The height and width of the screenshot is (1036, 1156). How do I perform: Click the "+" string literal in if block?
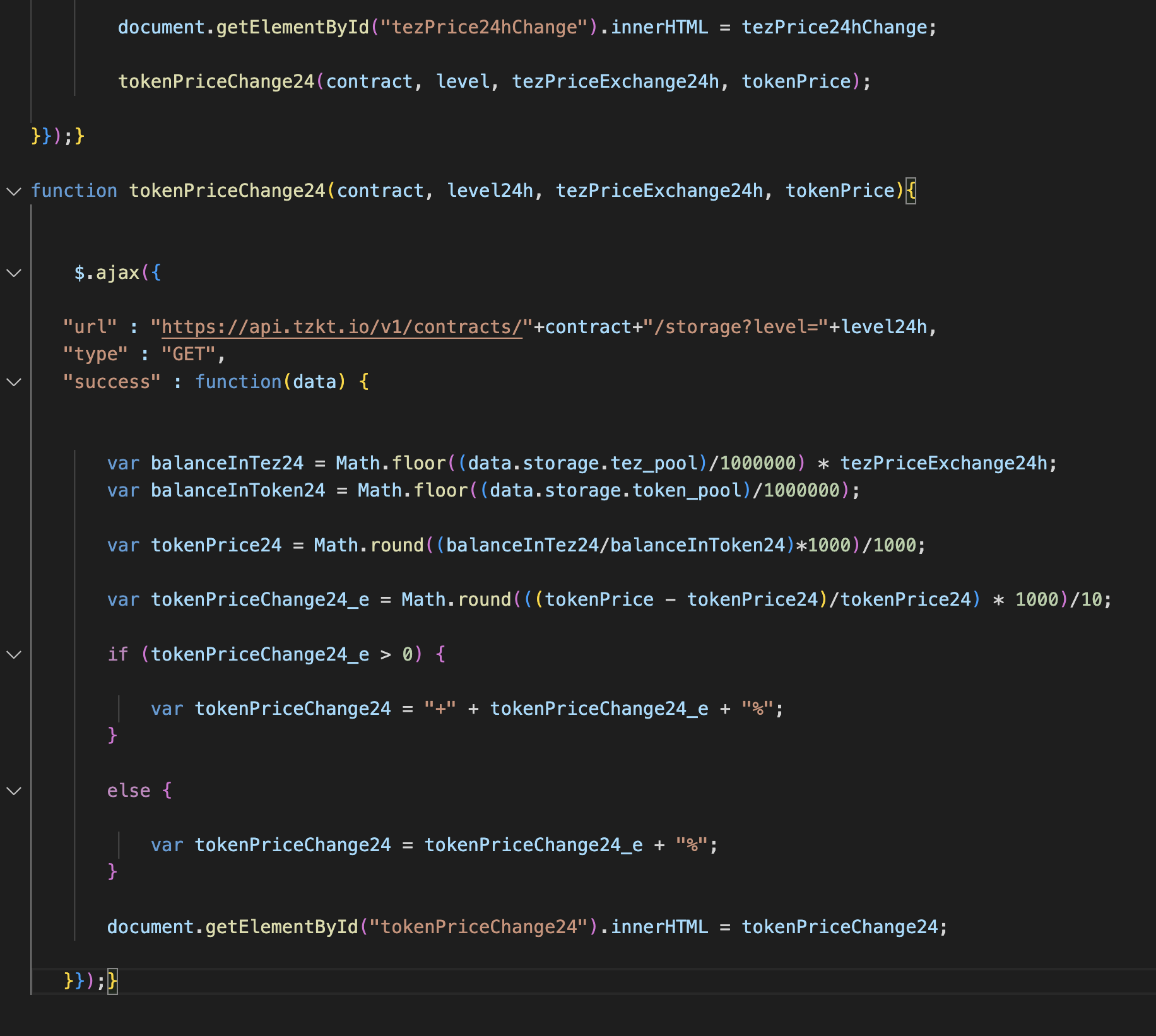[440, 709]
